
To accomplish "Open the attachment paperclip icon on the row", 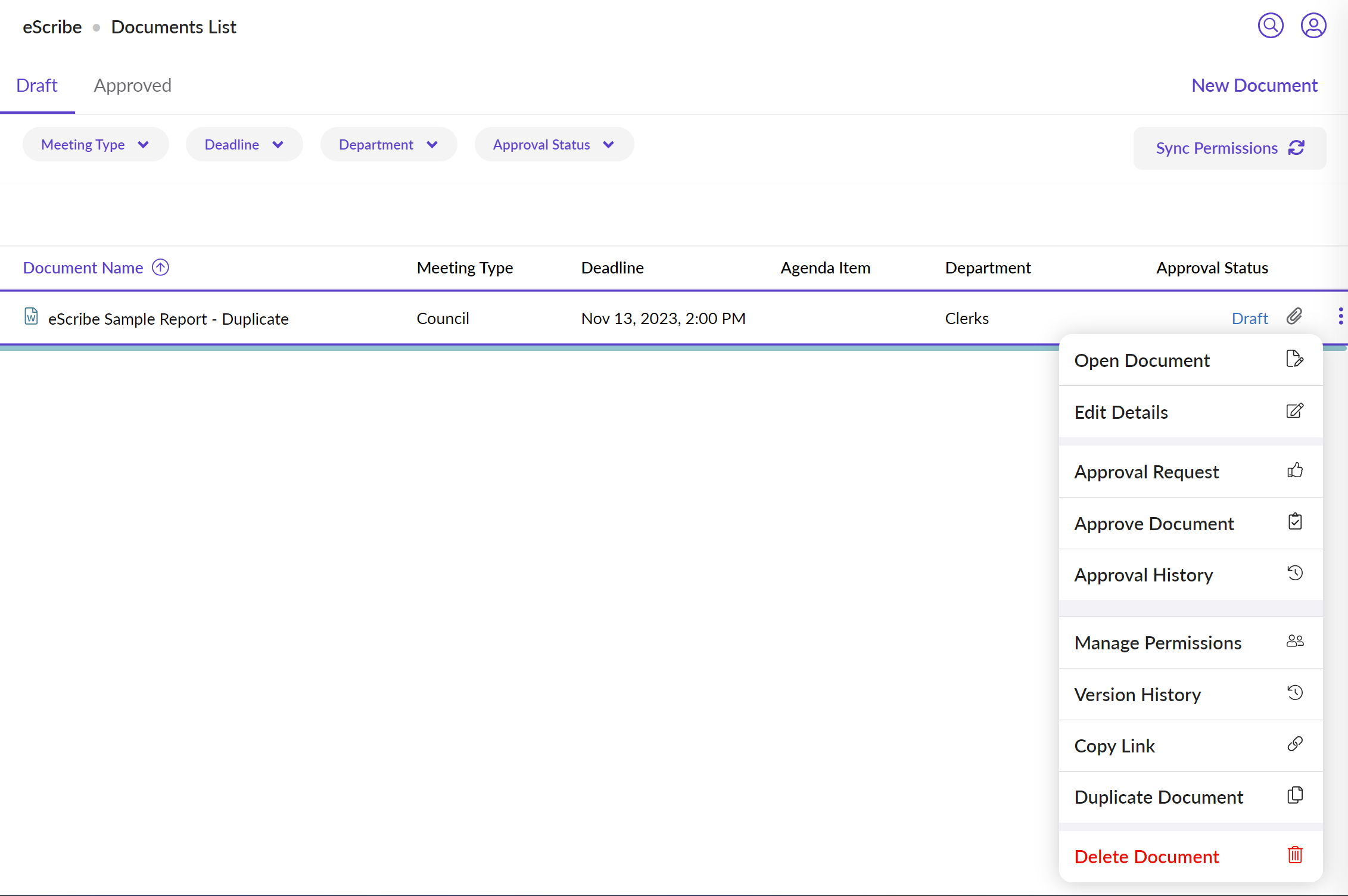I will tap(1294, 316).
